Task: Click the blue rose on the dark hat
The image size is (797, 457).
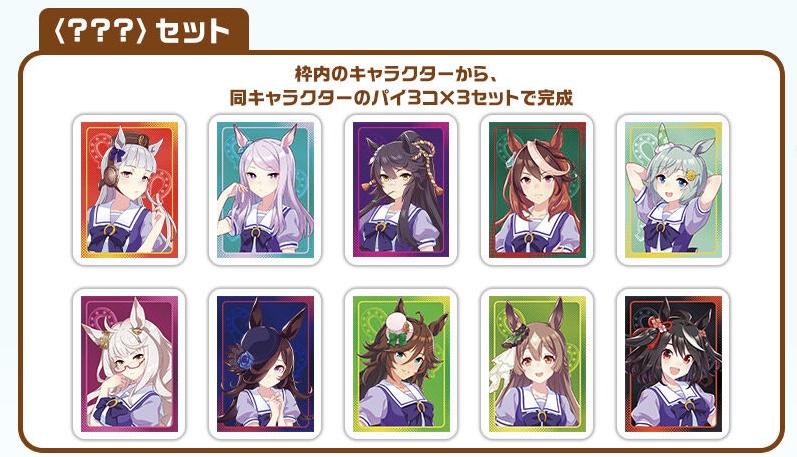Action: 246,360
